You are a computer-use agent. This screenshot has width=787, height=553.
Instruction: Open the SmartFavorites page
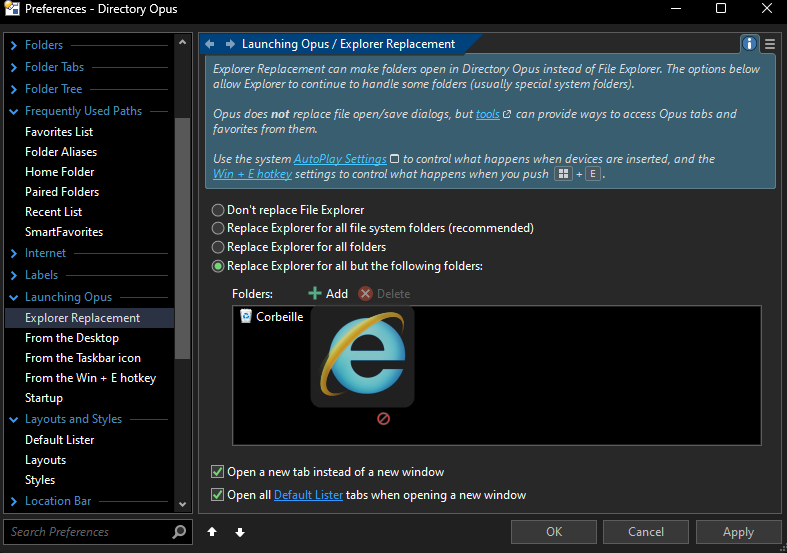click(64, 232)
